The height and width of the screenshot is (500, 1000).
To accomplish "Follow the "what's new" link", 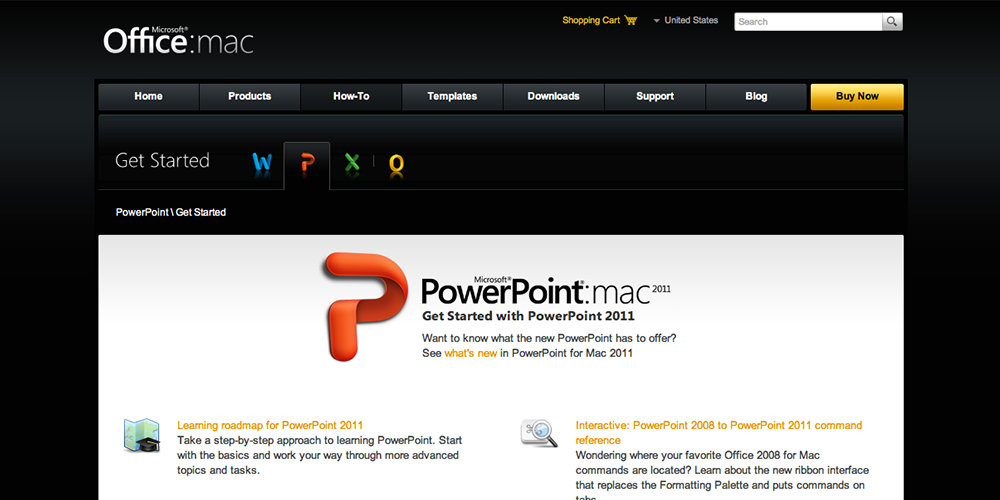I will (x=470, y=353).
